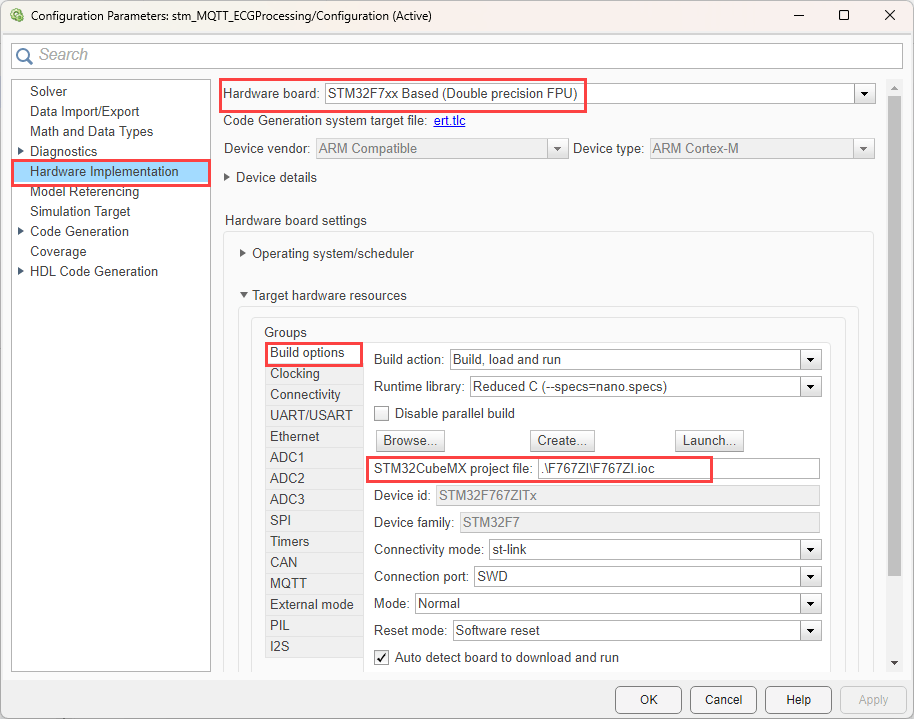Image resolution: width=914 pixels, height=719 pixels.
Task: Open the Hardware board dropdown
Action: coord(864,93)
